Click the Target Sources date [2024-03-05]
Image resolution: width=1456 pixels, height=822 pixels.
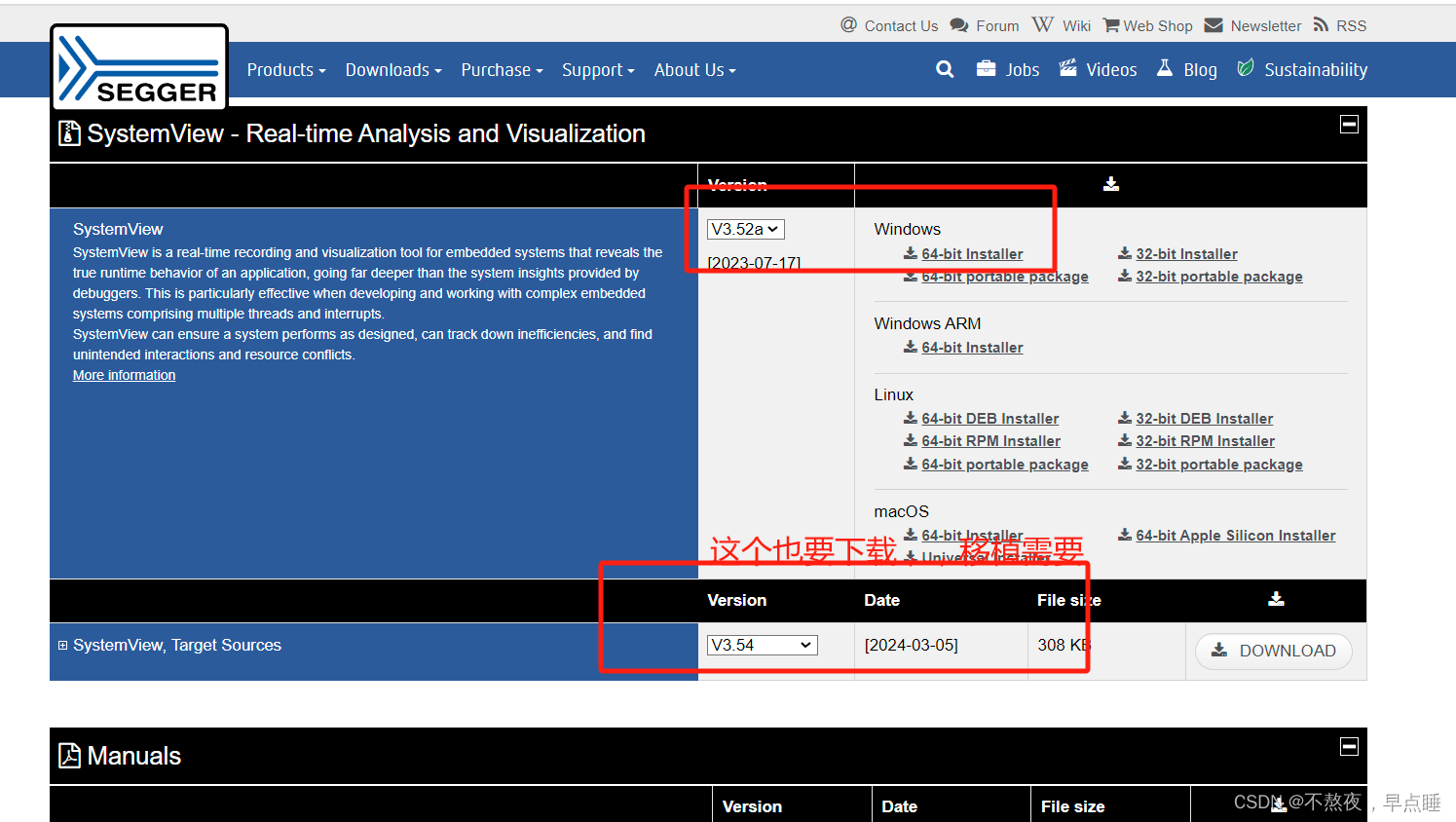tap(912, 645)
